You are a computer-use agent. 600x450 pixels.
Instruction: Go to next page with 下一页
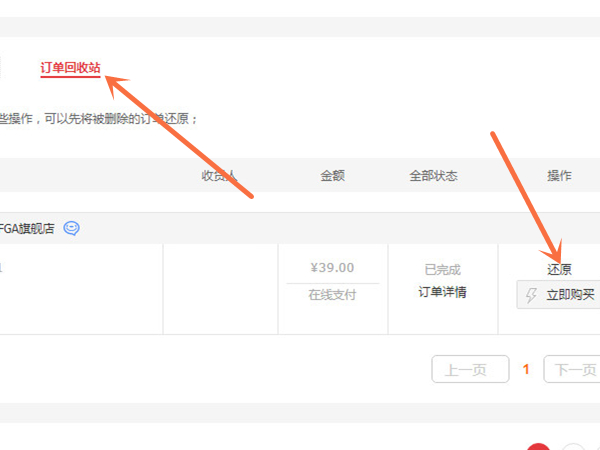point(574,369)
